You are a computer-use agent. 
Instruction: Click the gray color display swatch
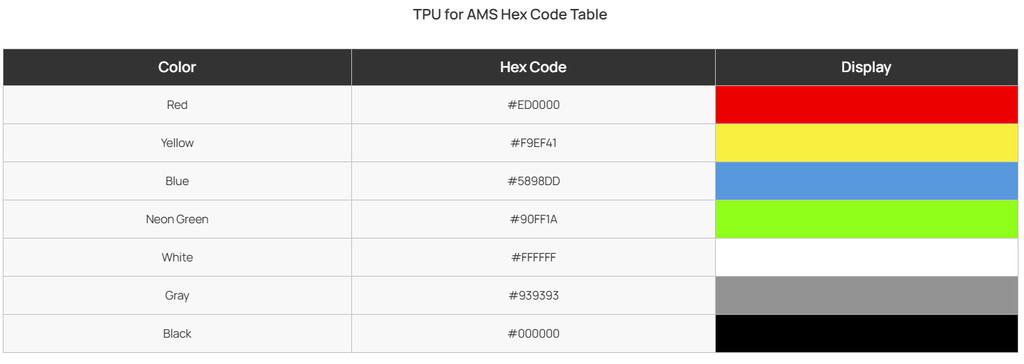coord(867,295)
